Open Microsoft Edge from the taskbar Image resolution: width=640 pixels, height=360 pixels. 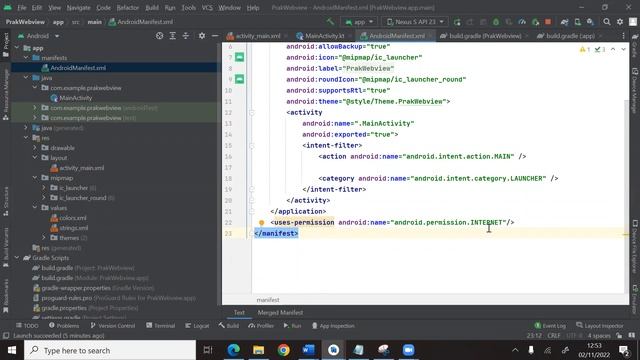[x=233, y=350]
